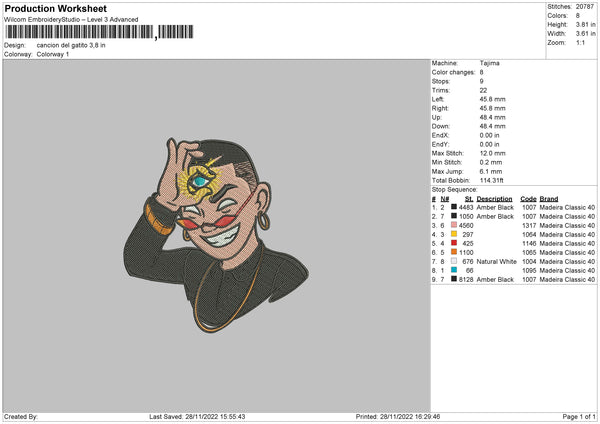Click the Min Stitch value 0.2 mm

click(491, 162)
